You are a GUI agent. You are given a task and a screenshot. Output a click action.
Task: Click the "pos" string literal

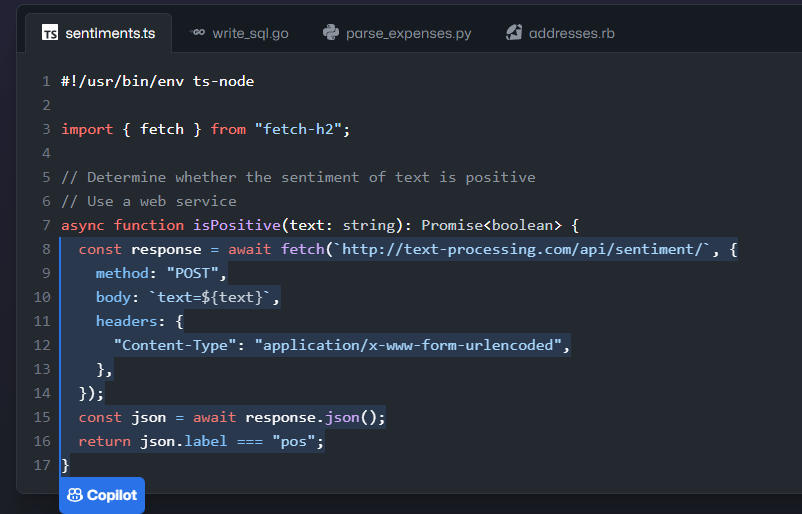tap(294, 442)
